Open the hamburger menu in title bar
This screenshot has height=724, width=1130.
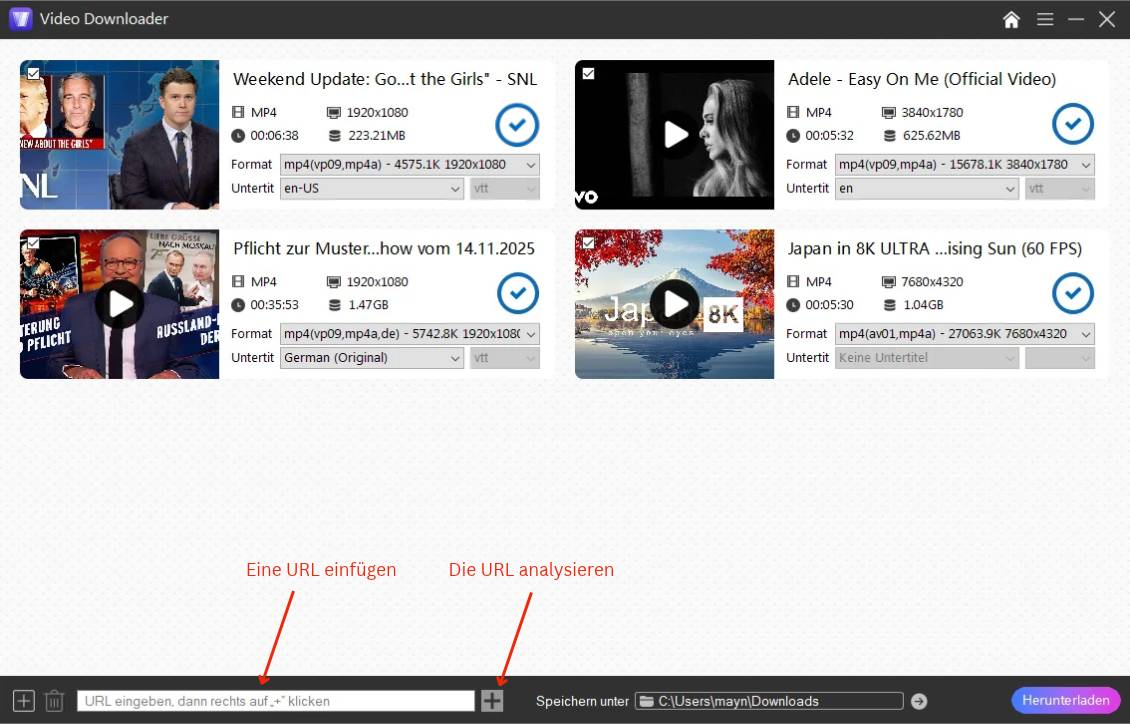(1045, 19)
